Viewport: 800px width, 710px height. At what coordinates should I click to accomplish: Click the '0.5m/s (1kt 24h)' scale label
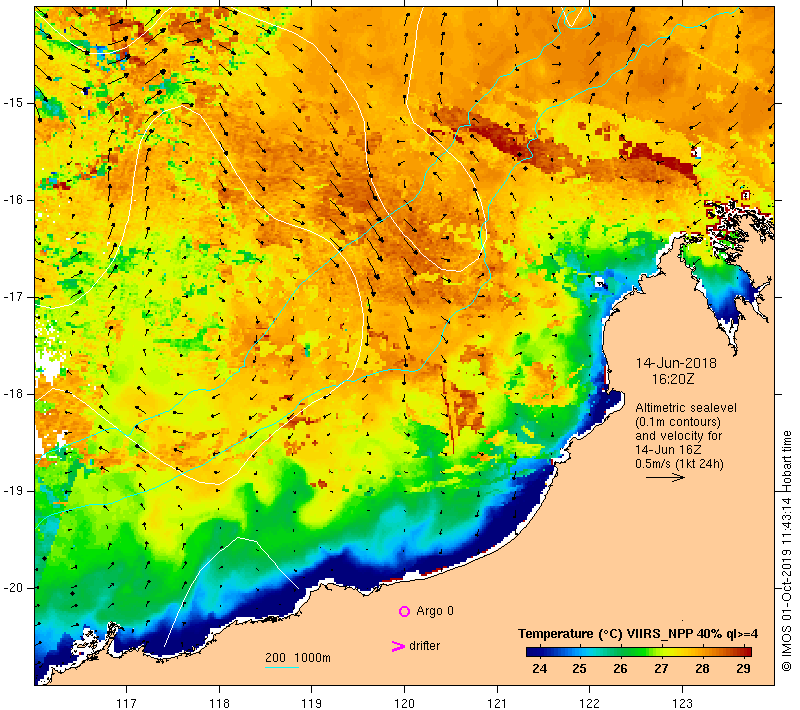[x=679, y=464]
